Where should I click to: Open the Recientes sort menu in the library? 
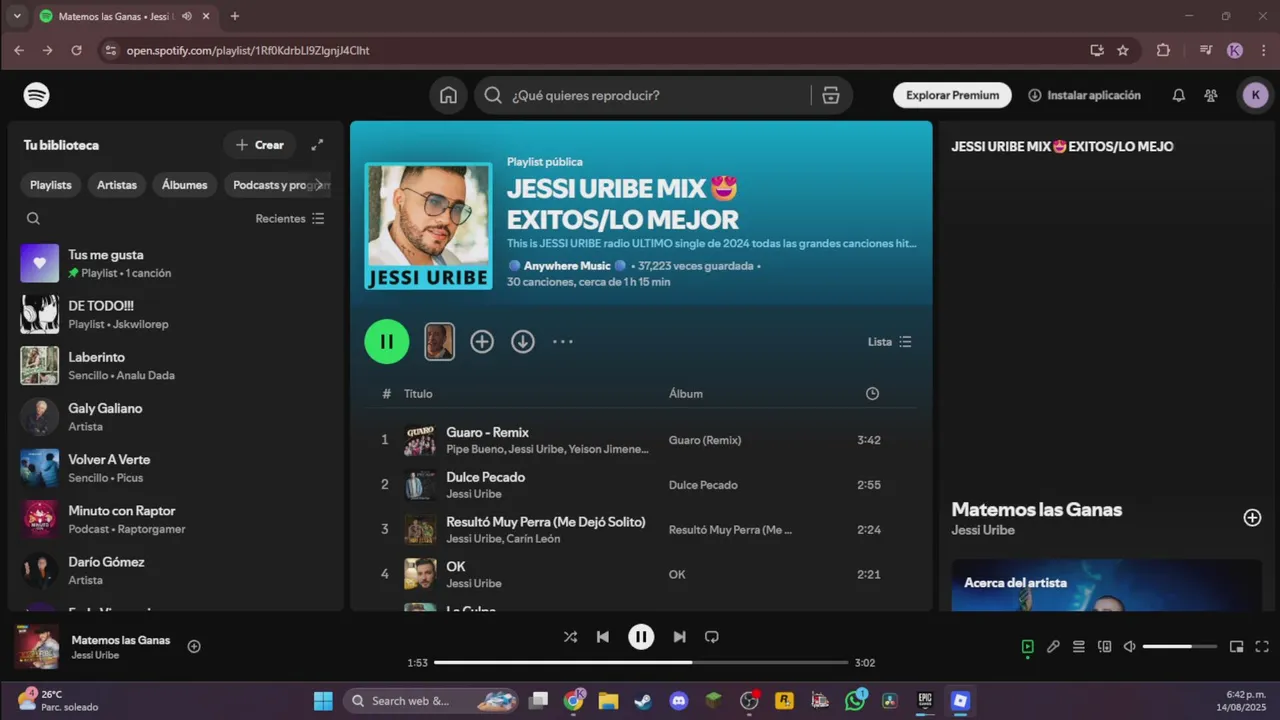tap(290, 218)
